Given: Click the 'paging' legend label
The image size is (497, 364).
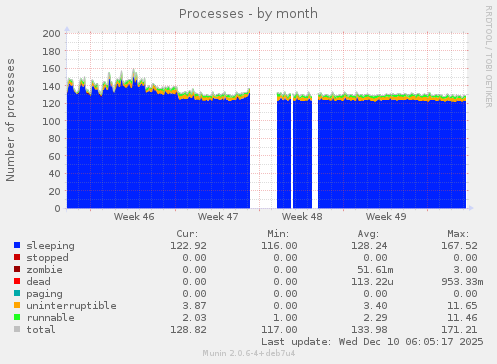Looking at the screenshot, I should (44, 294).
